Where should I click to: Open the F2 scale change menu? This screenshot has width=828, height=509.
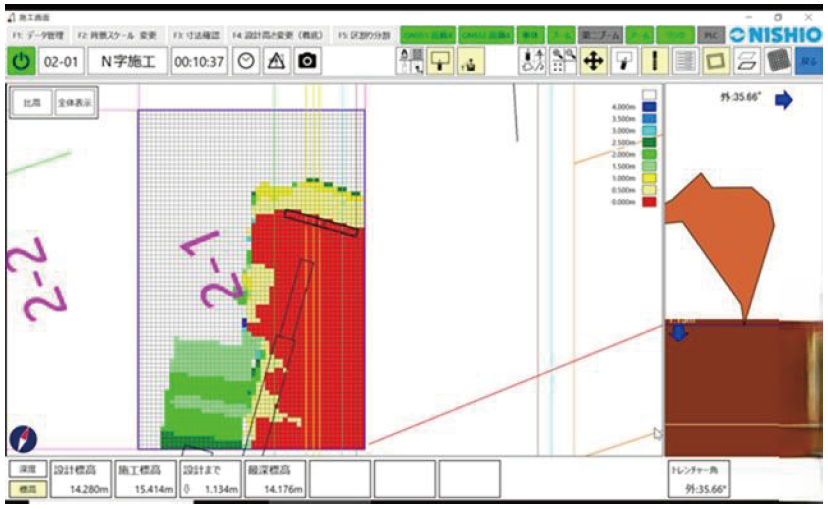(x=117, y=35)
